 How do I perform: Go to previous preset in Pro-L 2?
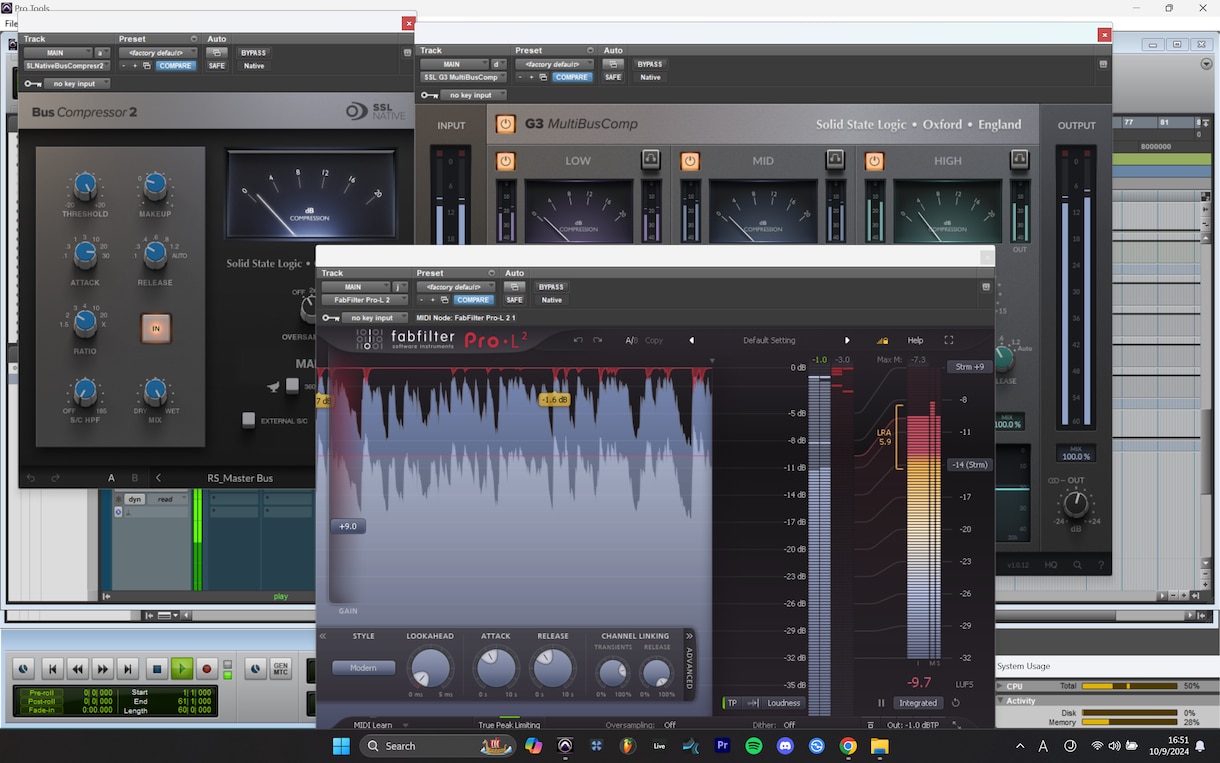coord(691,340)
